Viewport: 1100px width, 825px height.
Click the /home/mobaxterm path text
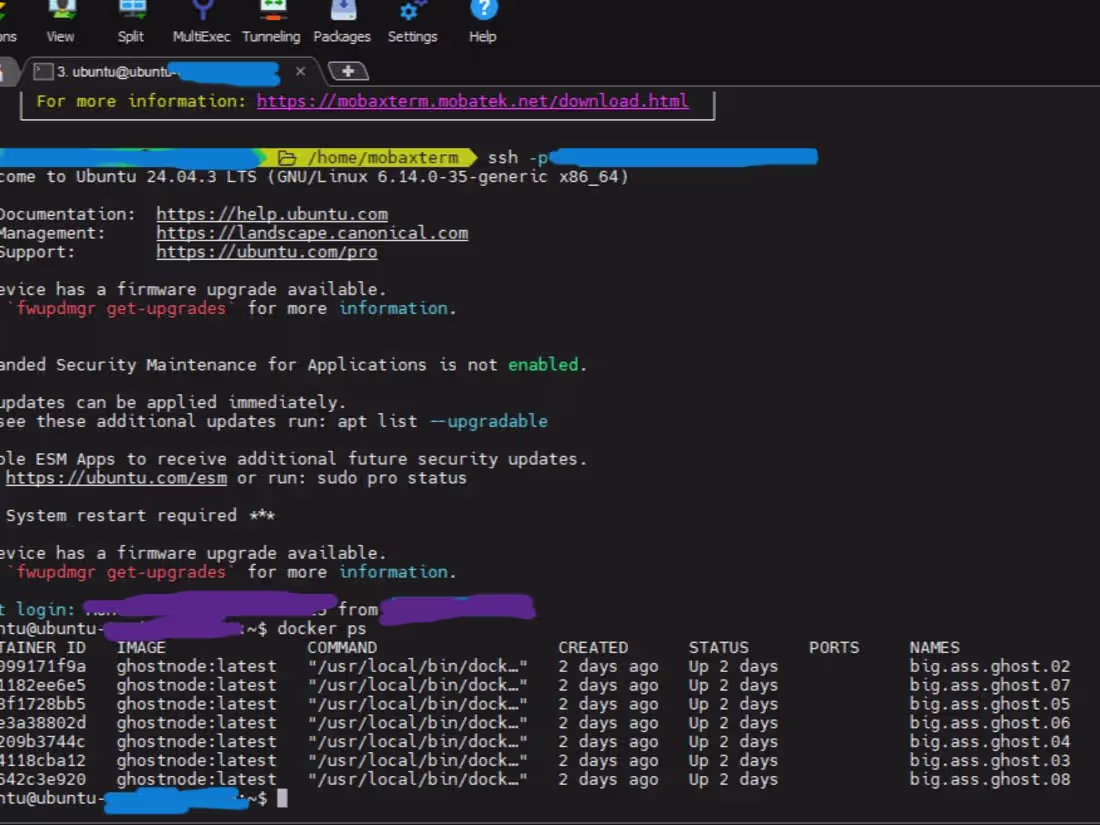382,158
